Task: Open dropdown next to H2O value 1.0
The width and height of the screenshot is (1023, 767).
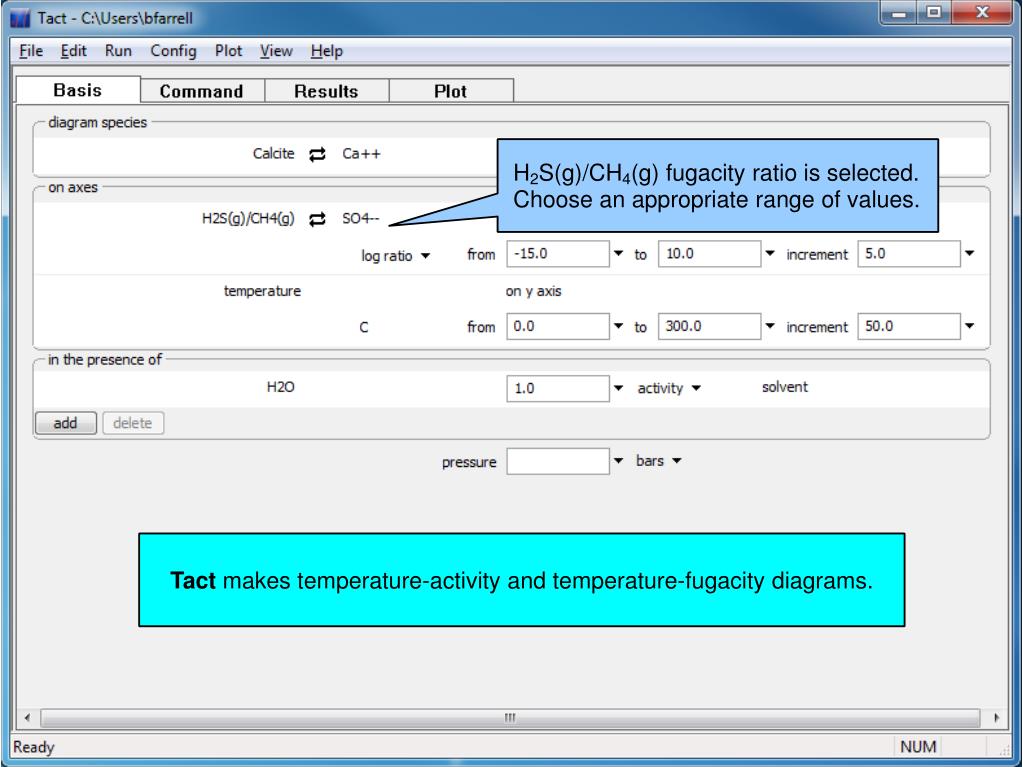Action: pos(618,388)
